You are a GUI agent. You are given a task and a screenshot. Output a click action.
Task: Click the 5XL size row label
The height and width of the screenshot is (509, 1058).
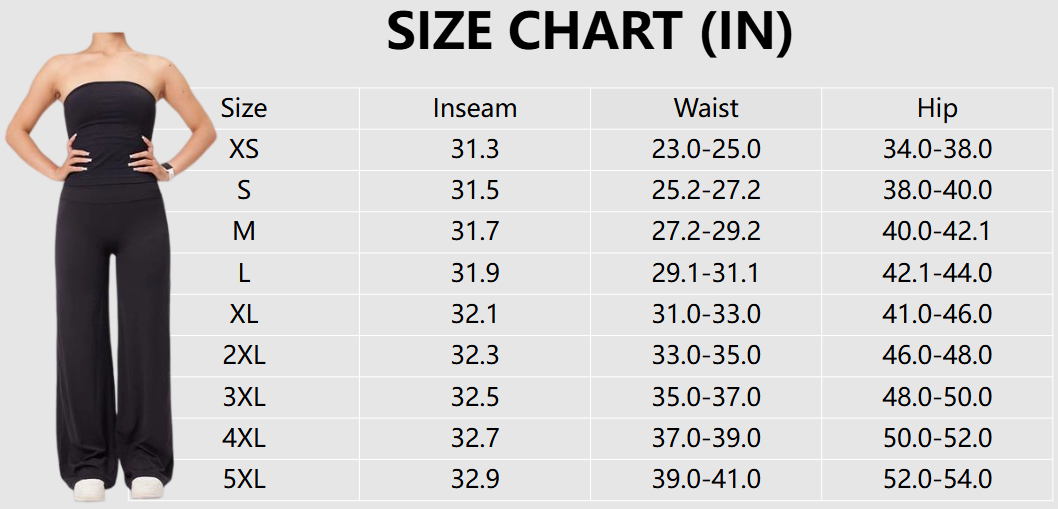(x=244, y=479)
